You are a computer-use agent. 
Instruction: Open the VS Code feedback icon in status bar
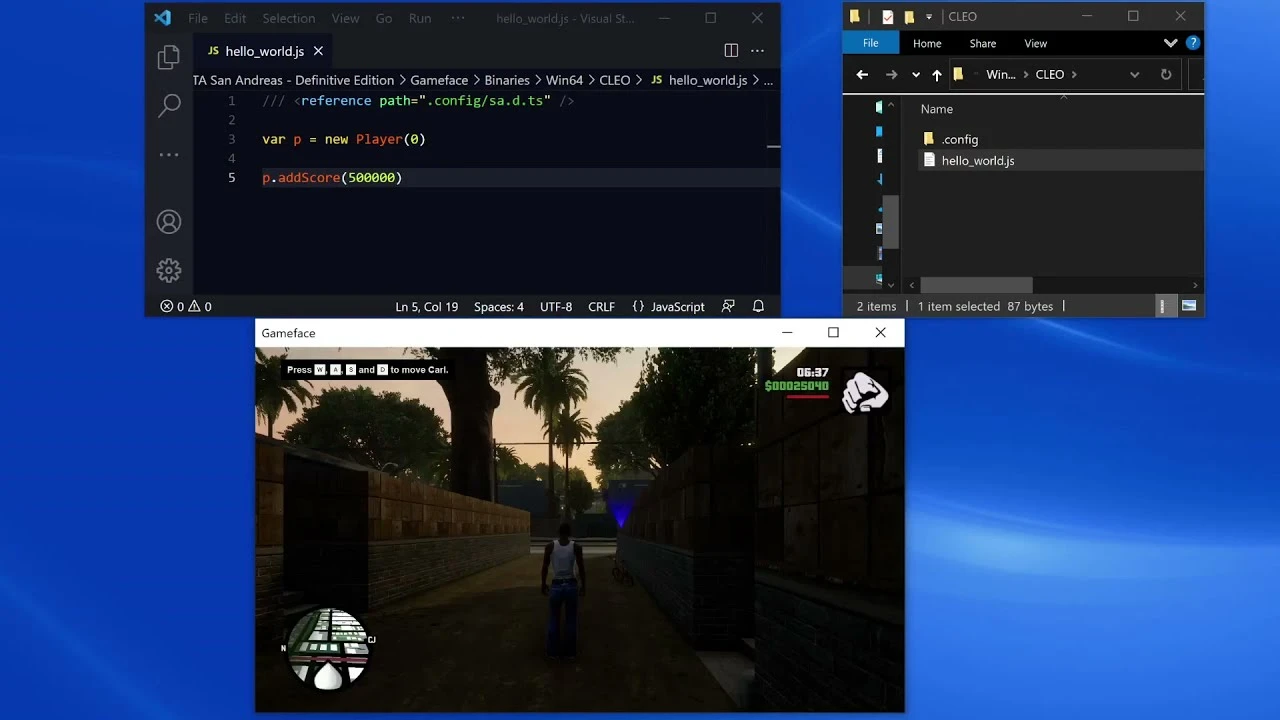tap(728, 307)
